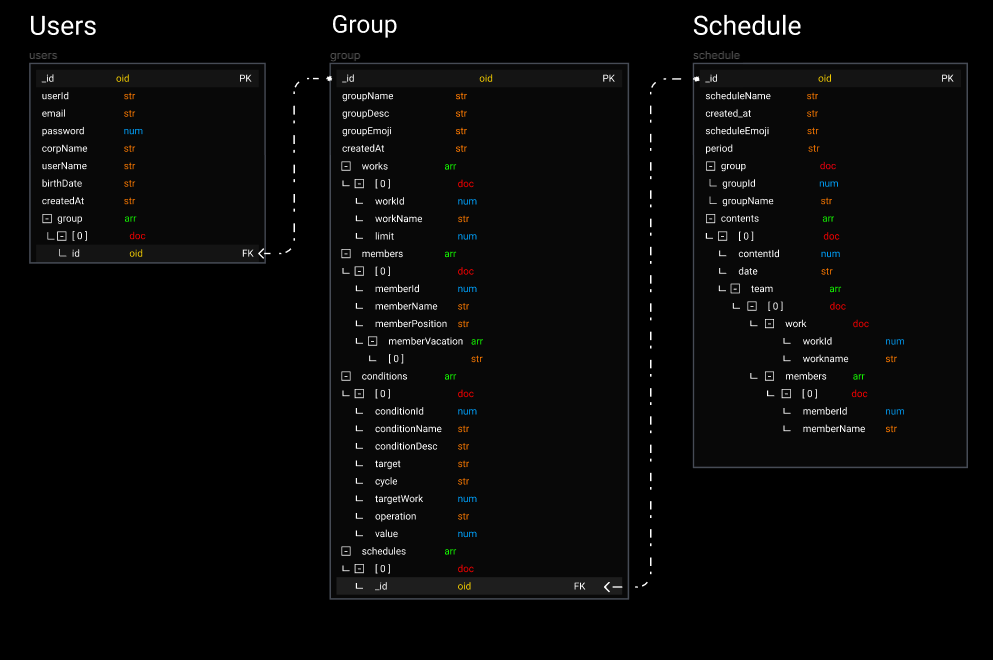
Task: Click the FK arrow on schedules _id row
Action: 612,587
